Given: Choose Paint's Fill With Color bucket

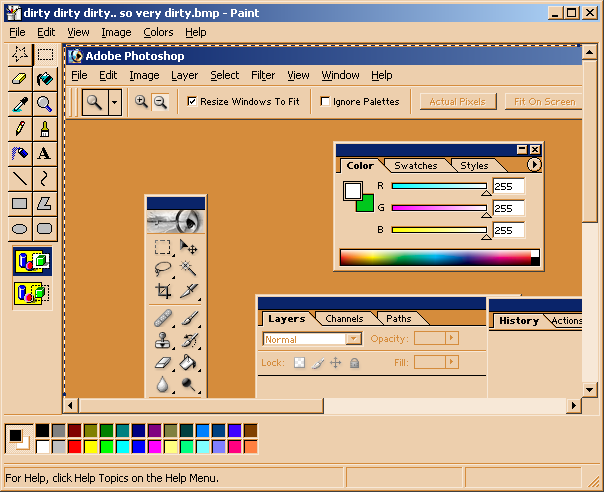Looking at the screenshot, I should pos(45,79).
